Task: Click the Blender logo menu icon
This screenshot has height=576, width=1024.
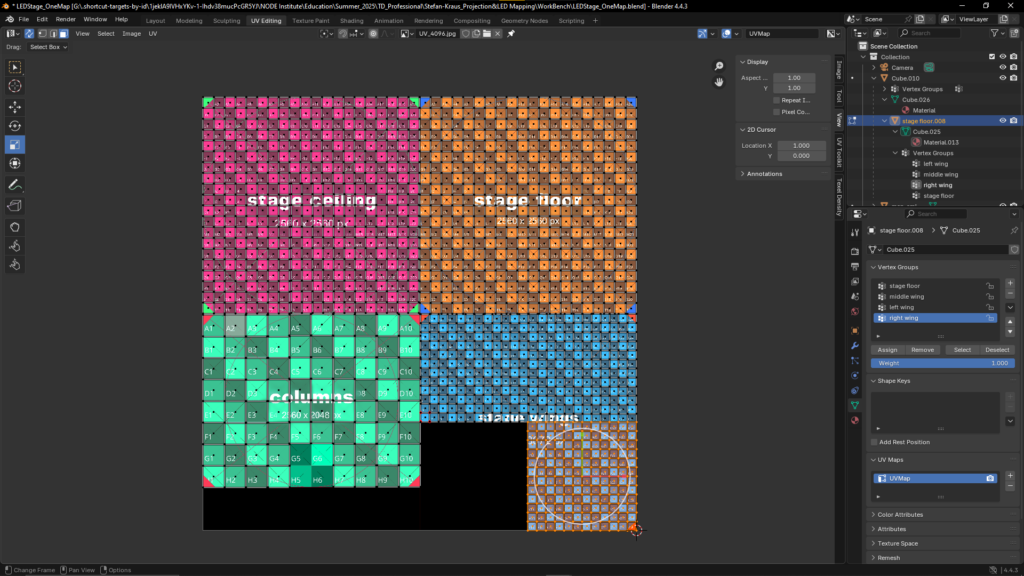Action: (9, 20)
